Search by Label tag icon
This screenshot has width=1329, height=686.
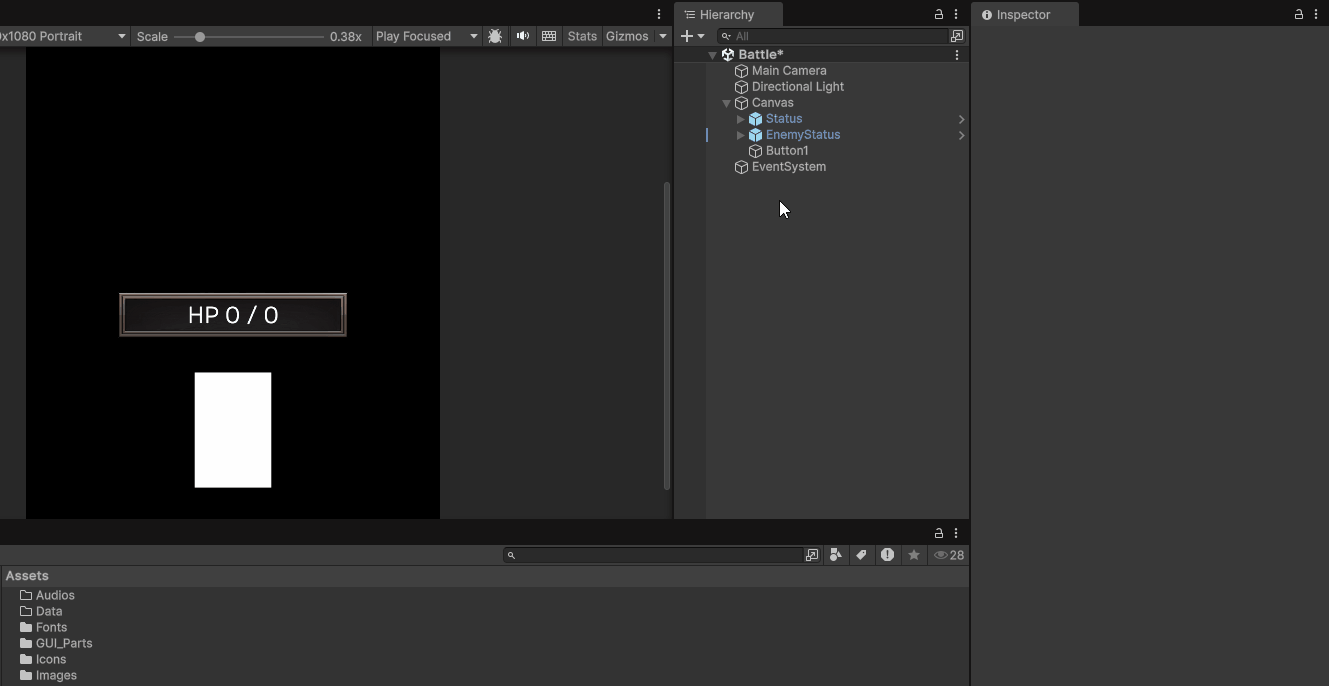[861, 555]
